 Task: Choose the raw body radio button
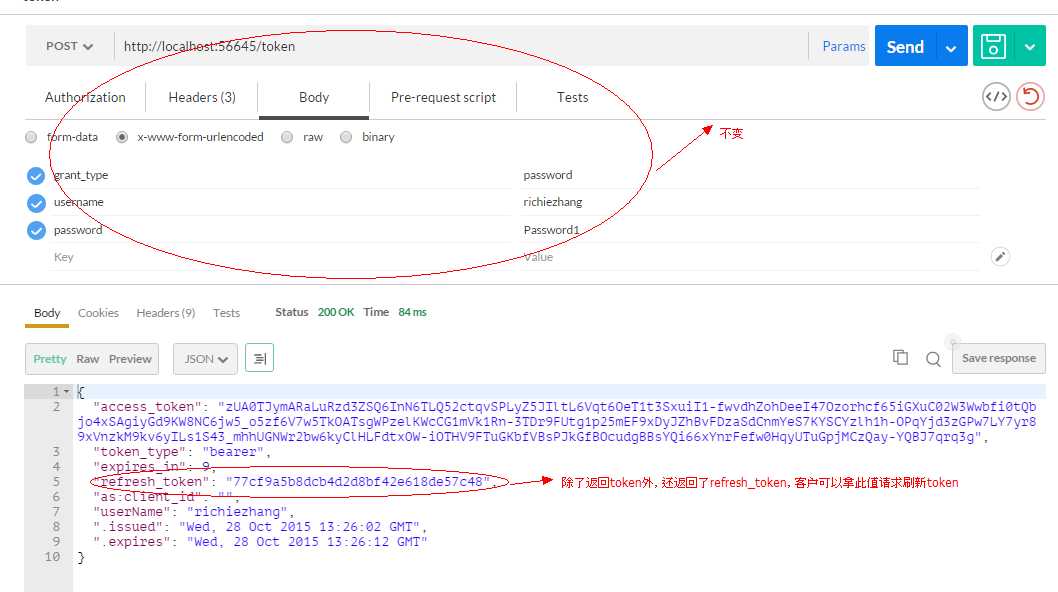pyautogui.click(x=287, y=137)
